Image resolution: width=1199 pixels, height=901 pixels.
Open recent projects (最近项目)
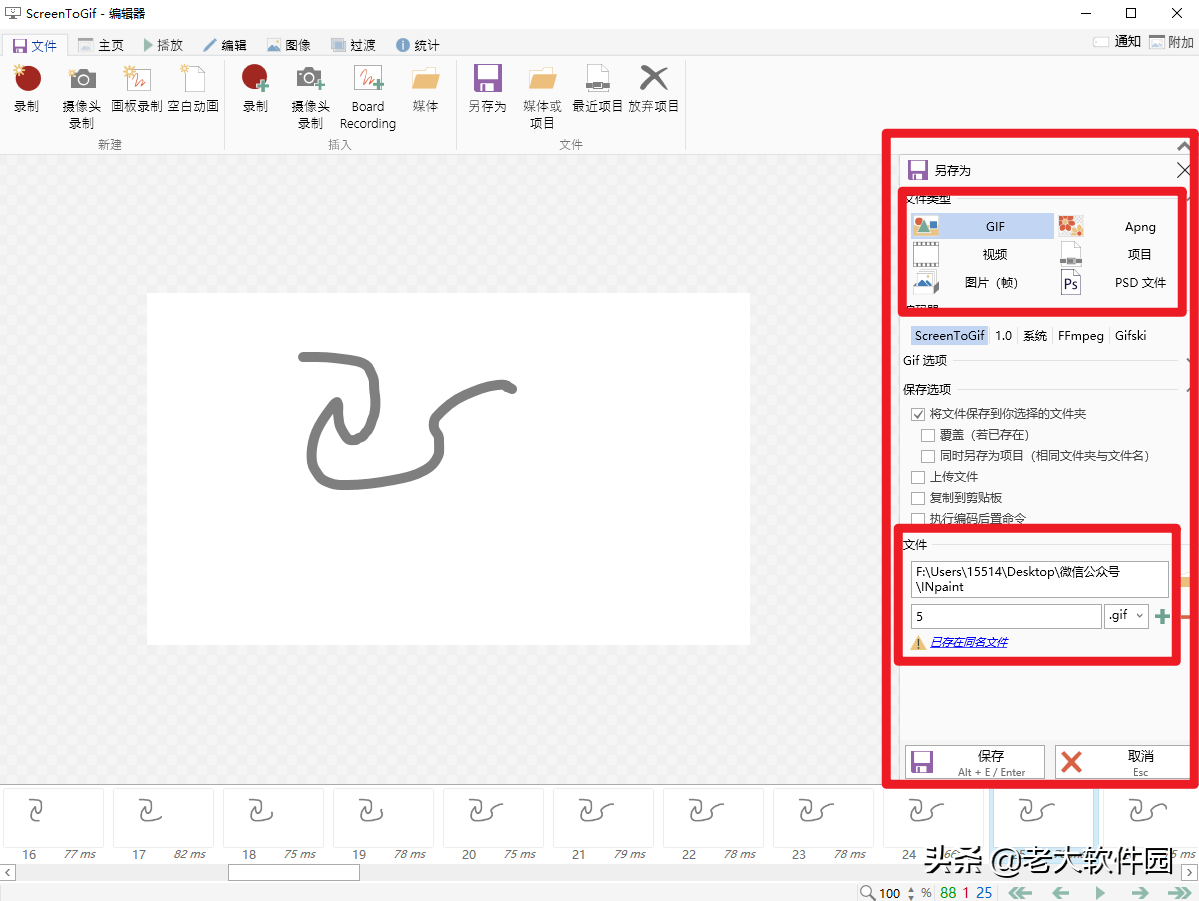click(597, 89)
